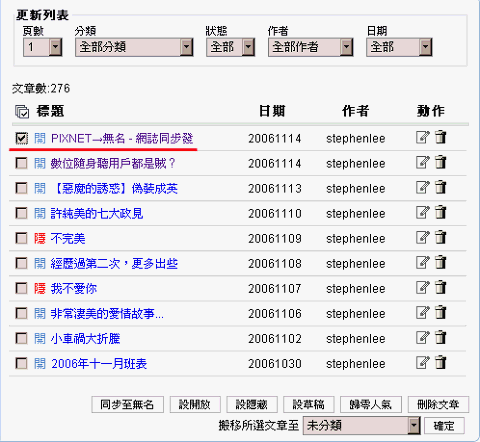Open the 頁數 page number dropdown
480x442 pixels.
click(x=43, y=47)
